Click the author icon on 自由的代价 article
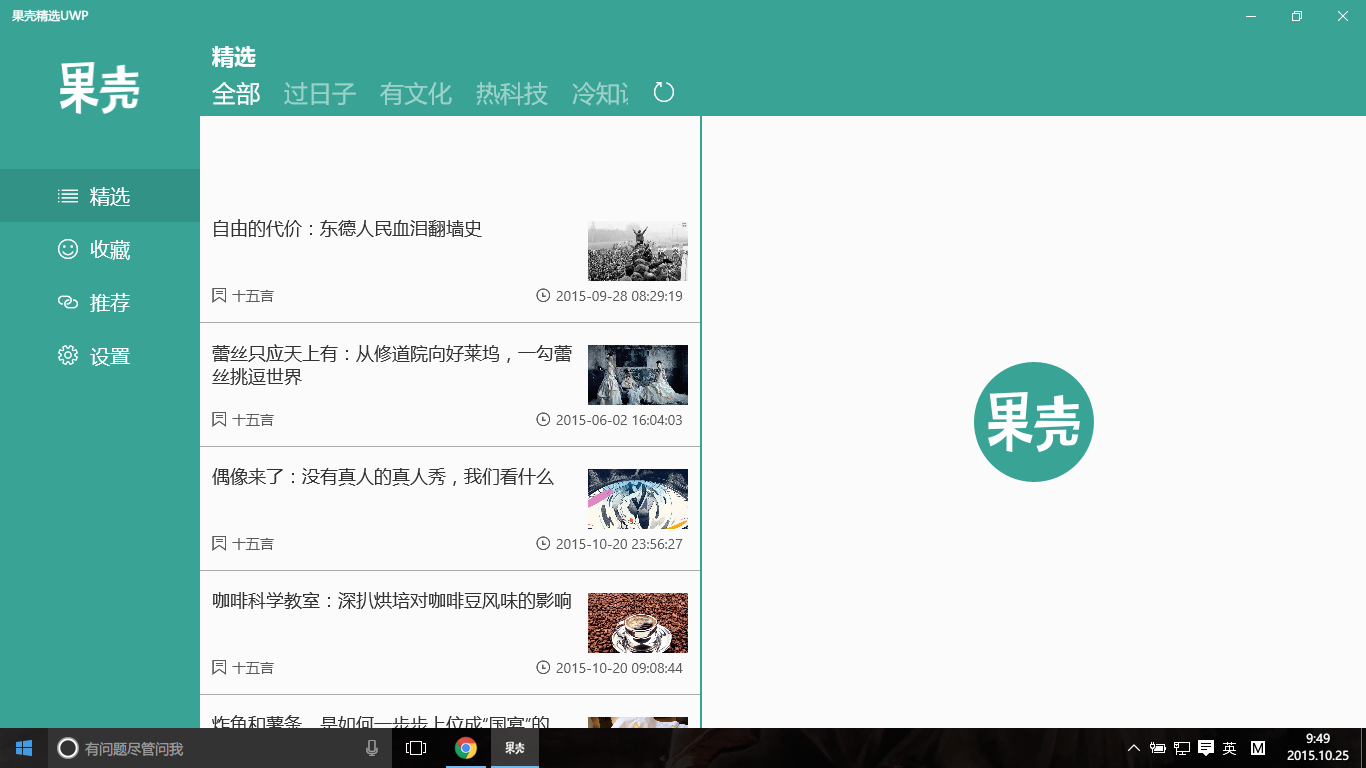This screenshot has width=1366, height=768. [x=219, y=296]
